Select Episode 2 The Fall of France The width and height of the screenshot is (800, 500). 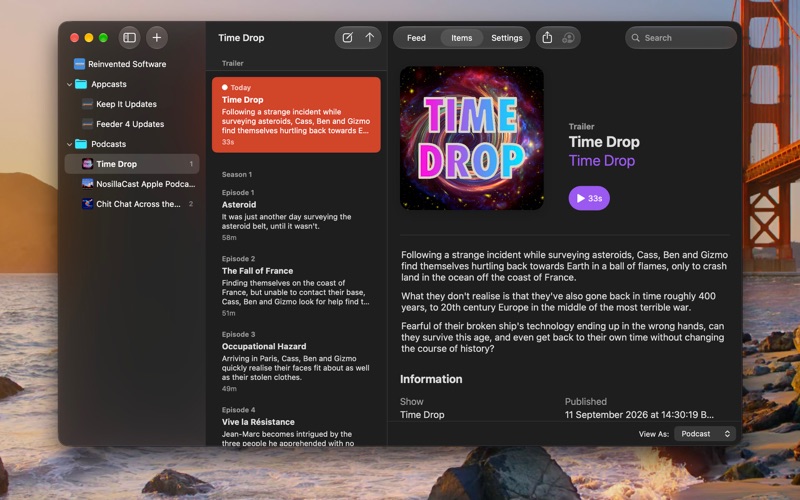point(296,285)
